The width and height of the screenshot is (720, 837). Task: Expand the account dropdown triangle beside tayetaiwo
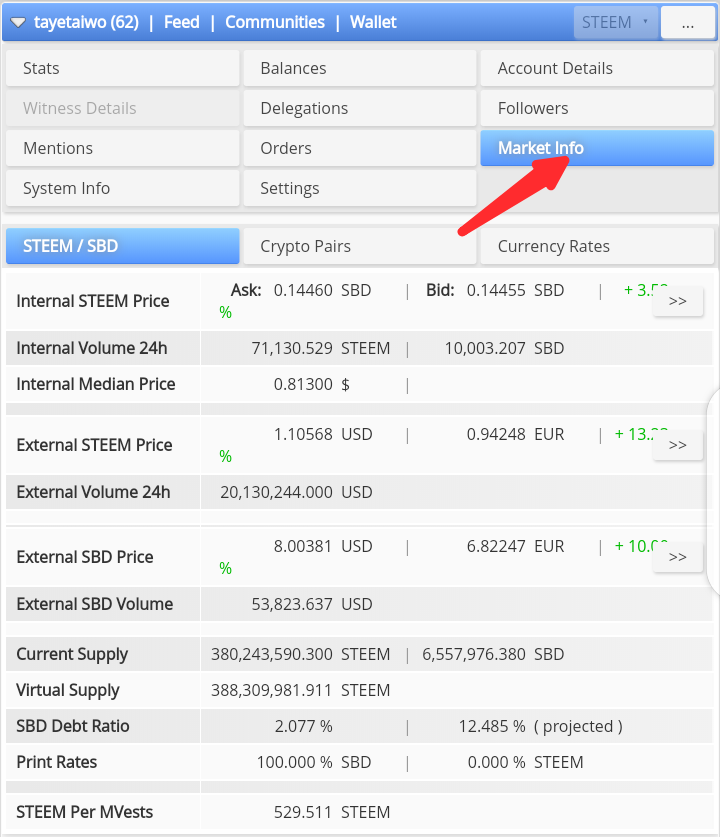click(18, 22)
